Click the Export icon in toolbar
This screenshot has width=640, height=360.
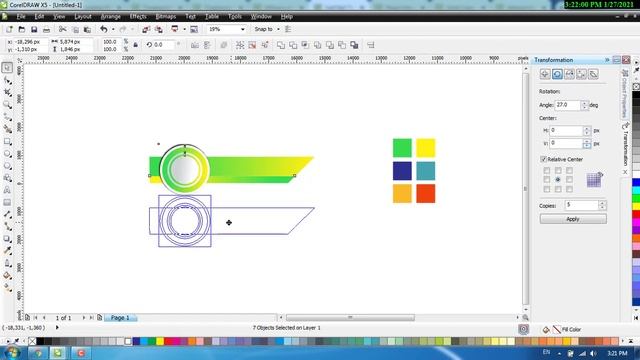(158, 29)
